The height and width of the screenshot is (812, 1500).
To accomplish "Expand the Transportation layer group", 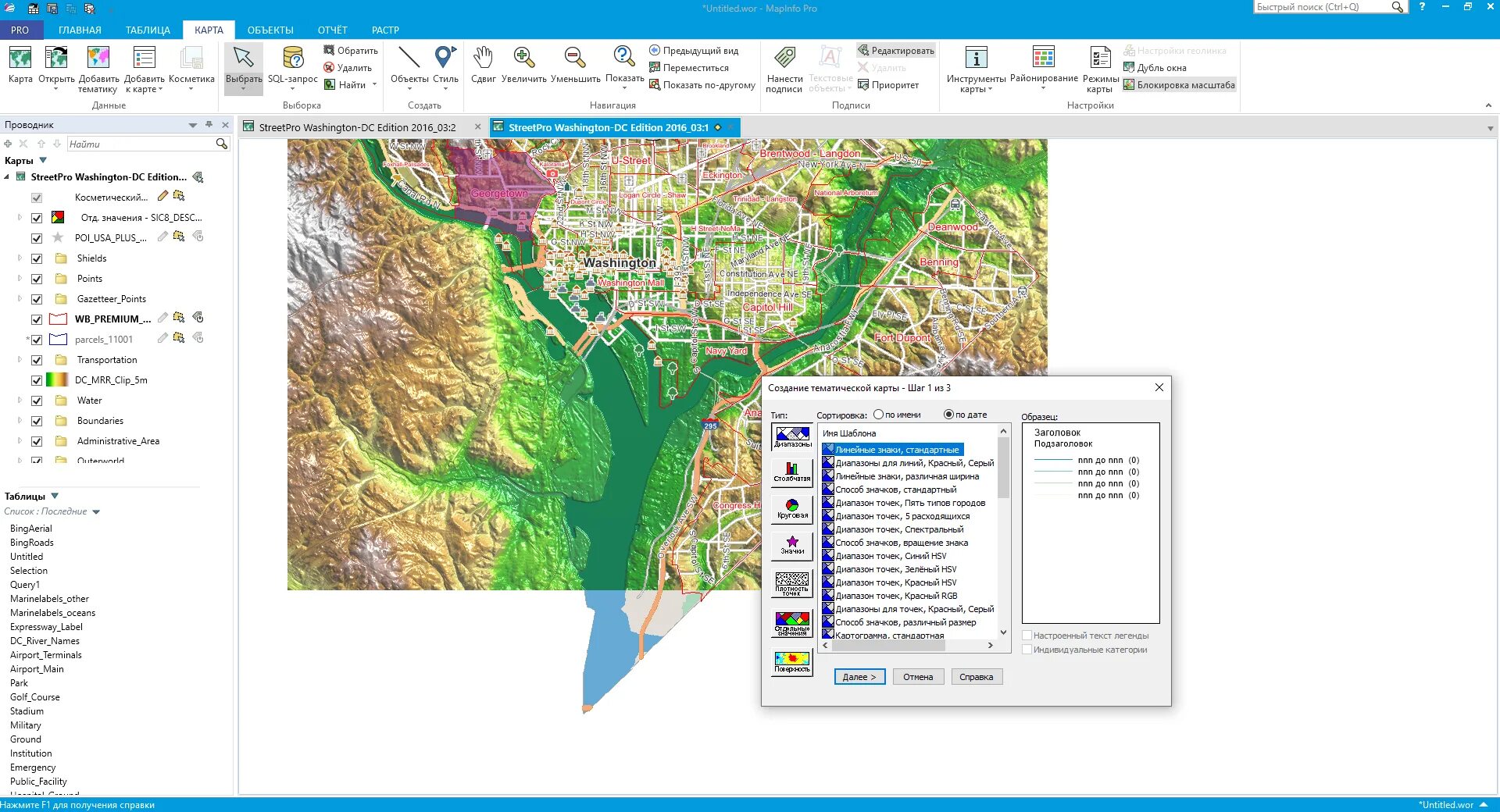I will [x=20, y=359].
